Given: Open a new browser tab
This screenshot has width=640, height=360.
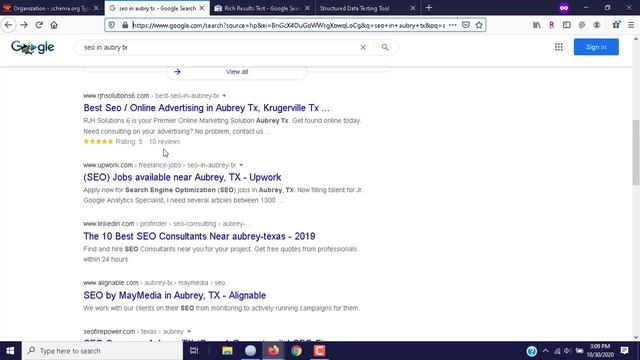Looking at the screenshot, I should point(429,8).
